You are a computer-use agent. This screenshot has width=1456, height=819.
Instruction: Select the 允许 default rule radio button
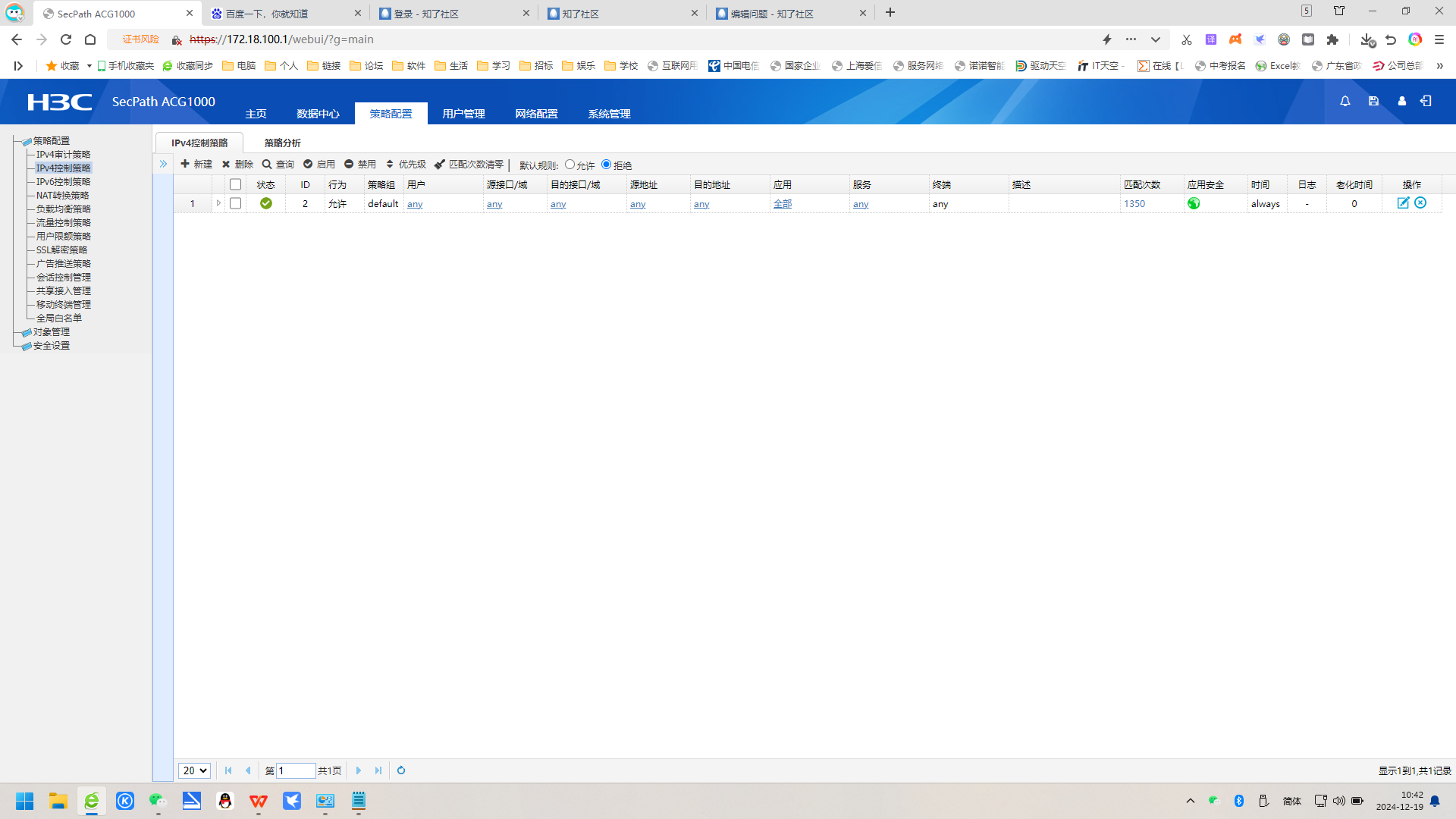570,165
